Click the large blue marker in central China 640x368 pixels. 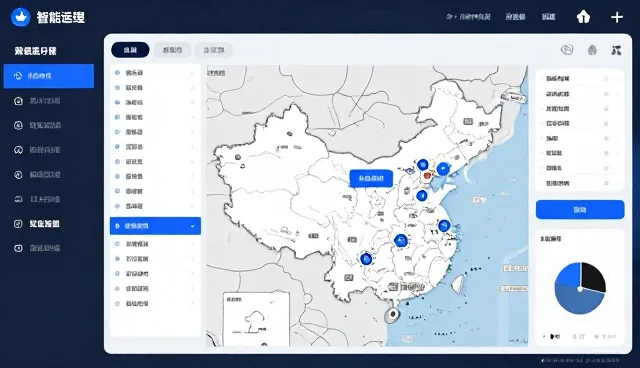pos(401,241)
